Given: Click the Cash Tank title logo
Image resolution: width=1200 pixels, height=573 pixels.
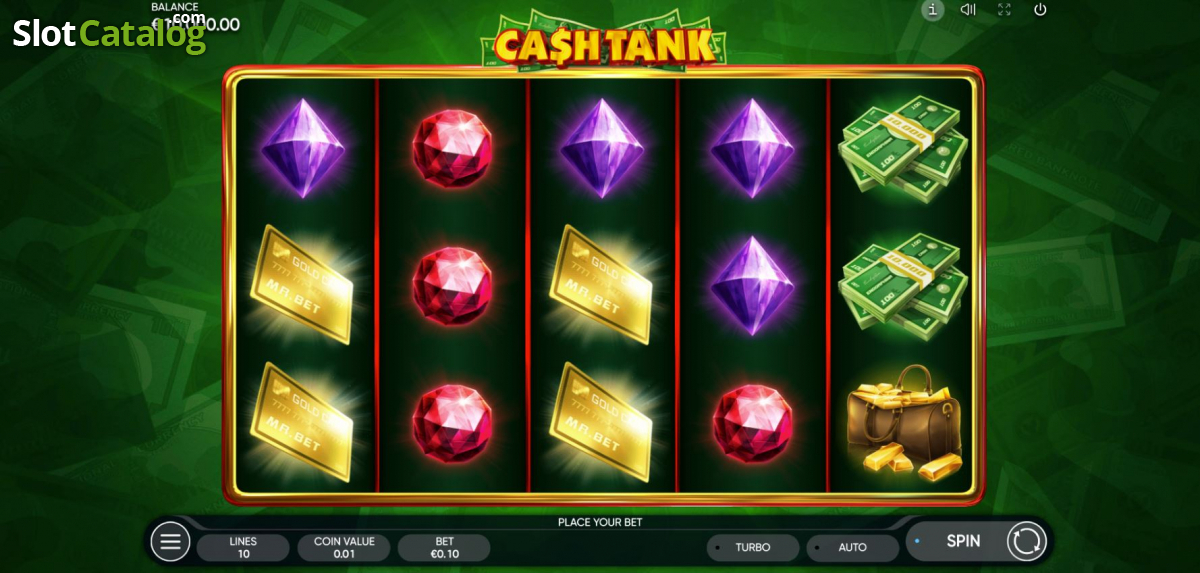Looking at the screenshot, I should (x=604, y=43).
